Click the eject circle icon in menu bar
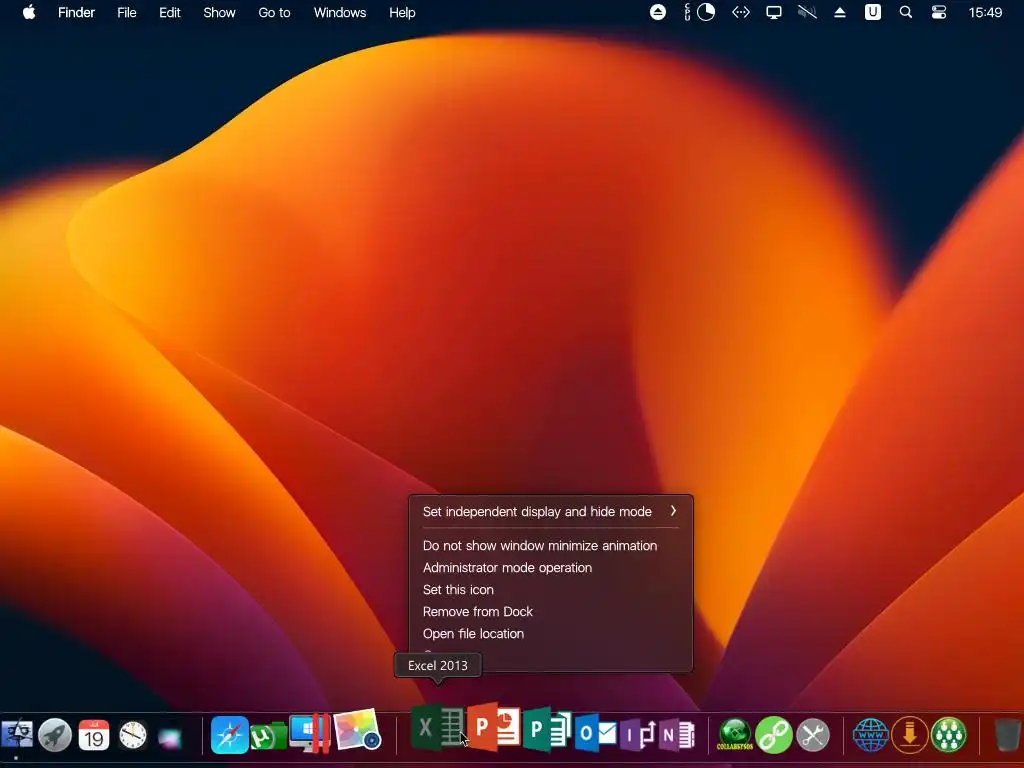The image size is (1024, 768). (x=658, y=12)
